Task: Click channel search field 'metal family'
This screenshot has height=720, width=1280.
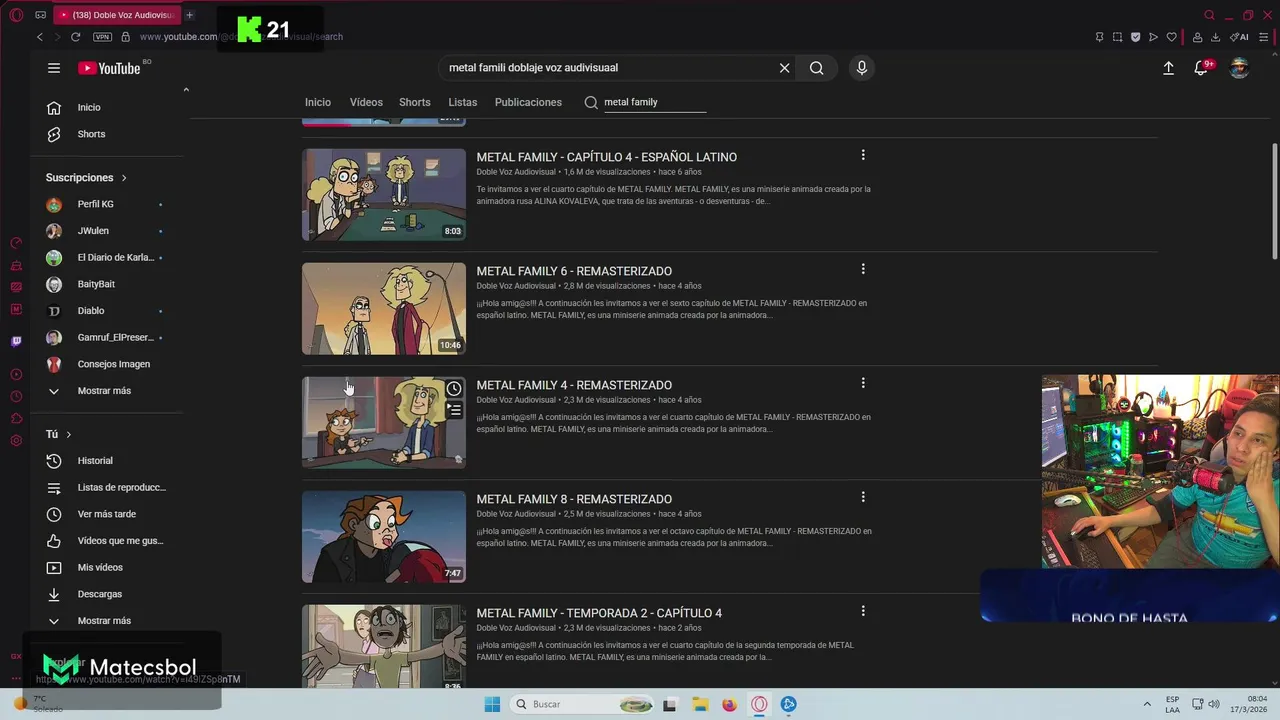Action: point(654,102)
